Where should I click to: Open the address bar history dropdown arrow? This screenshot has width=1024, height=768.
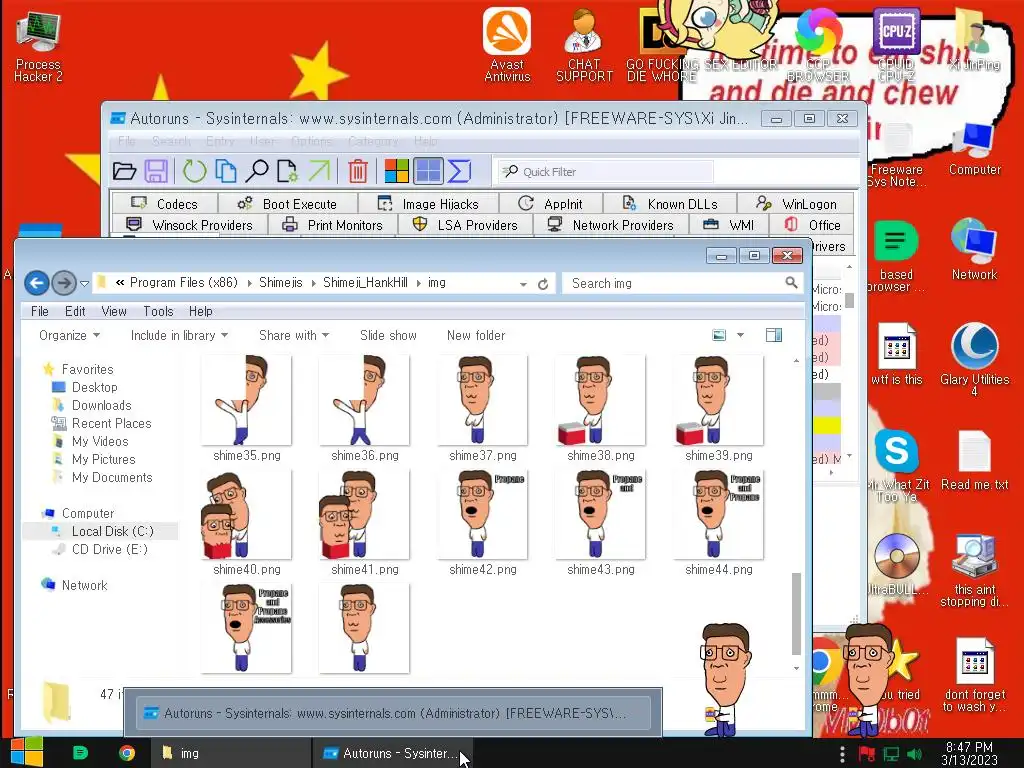pyautogui.click(x=523, y=284)
